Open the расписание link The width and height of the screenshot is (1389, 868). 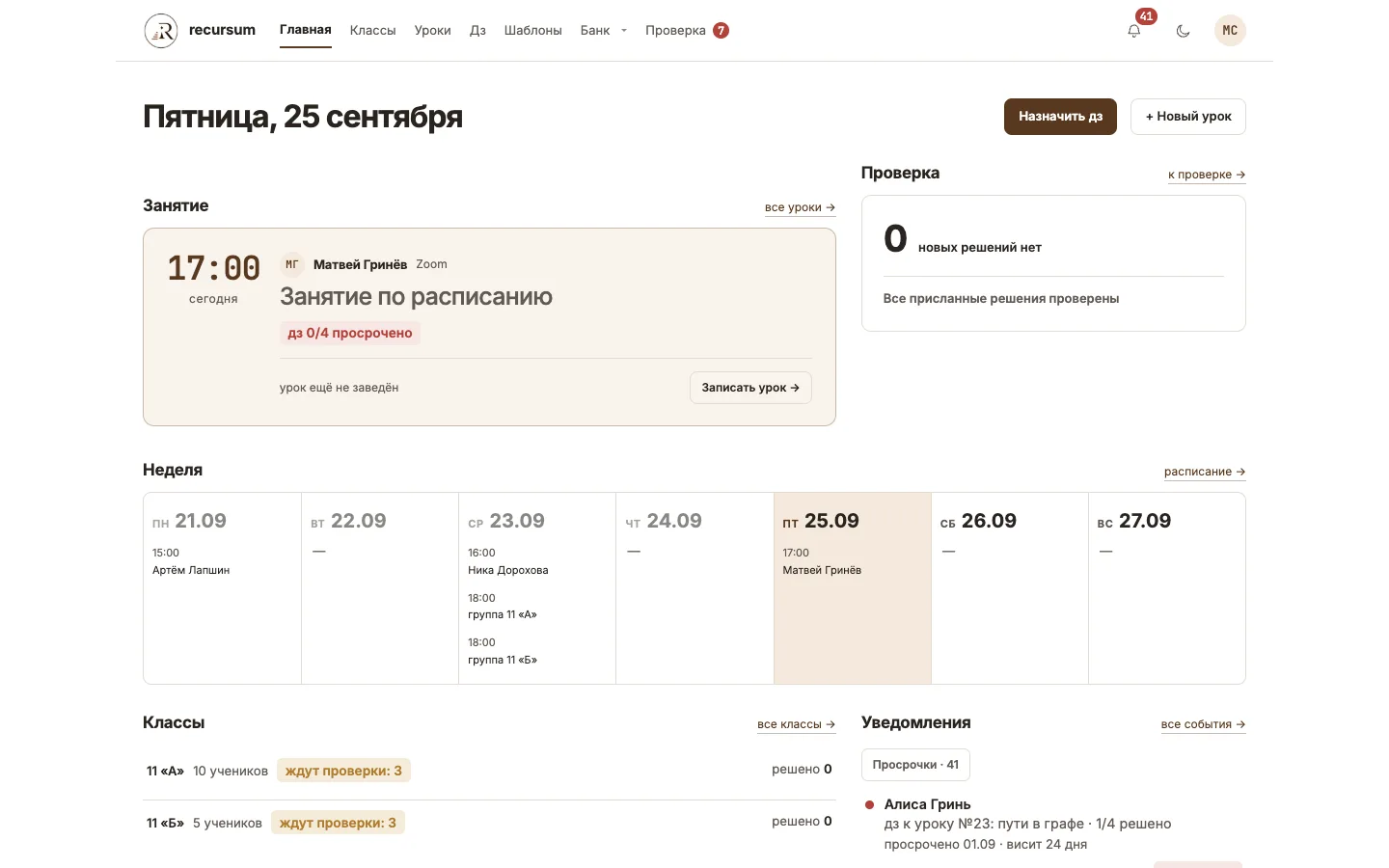tap(1205, 472)
